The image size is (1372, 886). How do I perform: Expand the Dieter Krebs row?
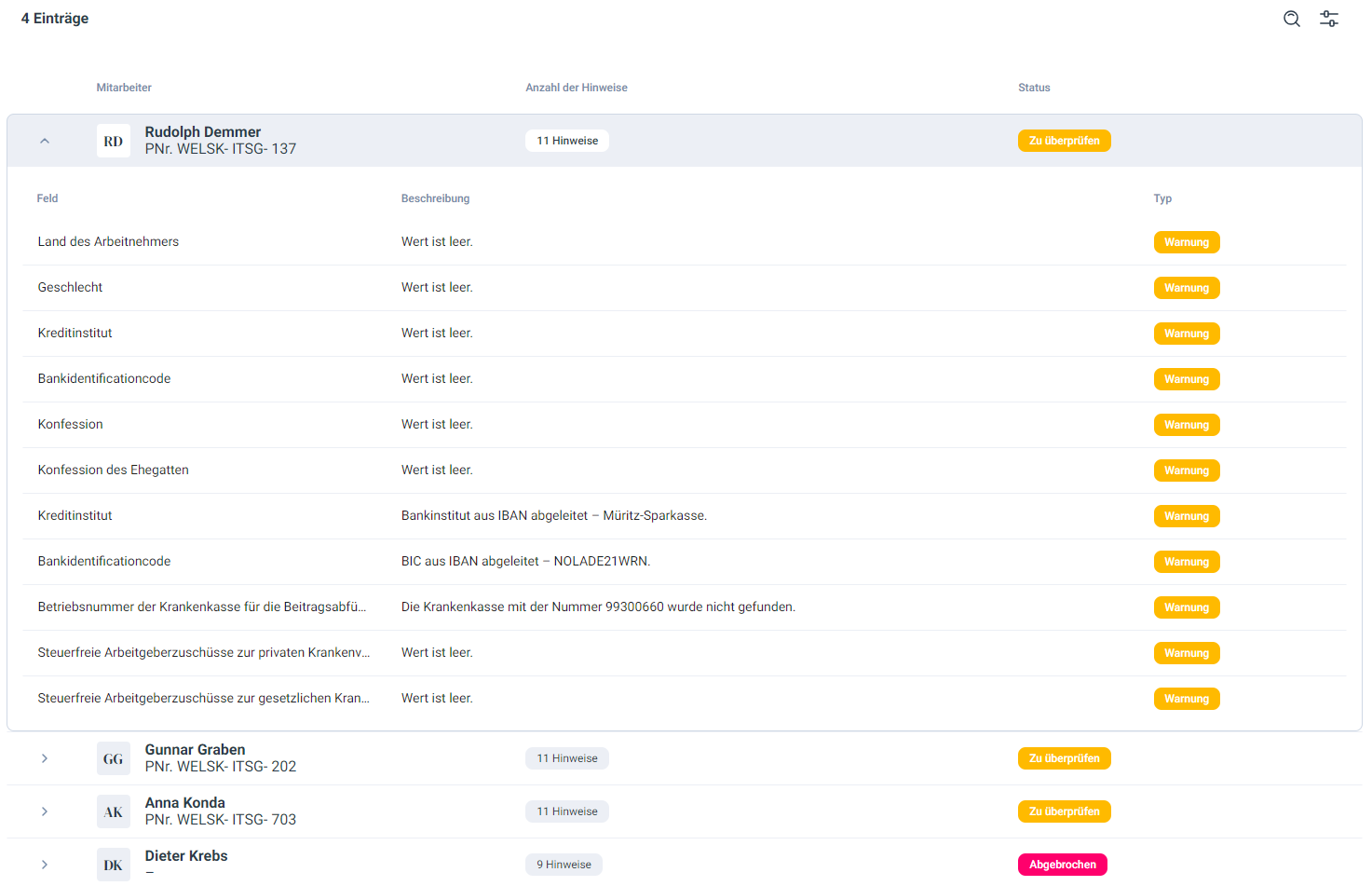coord(45,866)
